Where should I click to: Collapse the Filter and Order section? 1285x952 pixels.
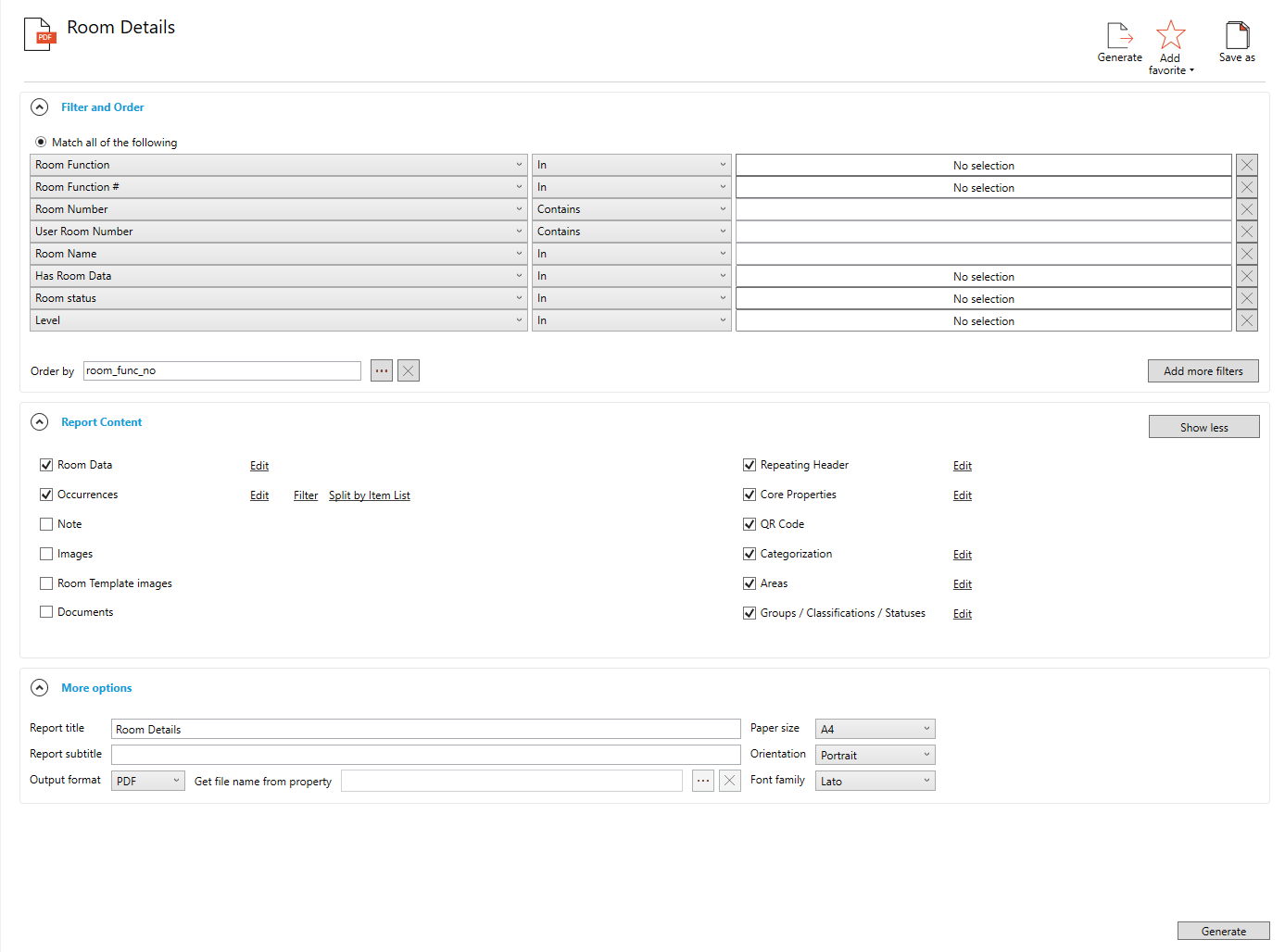click(39, 107)
